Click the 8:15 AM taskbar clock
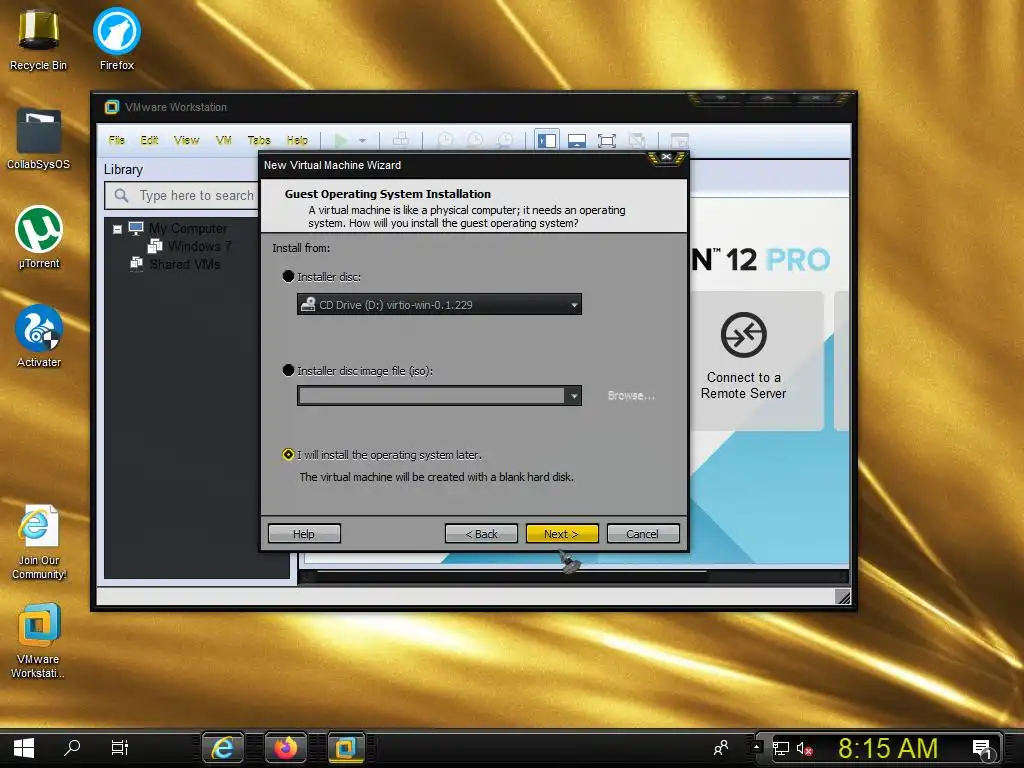The width and height of the screenshot is (1024, 768). pos(888,748)
